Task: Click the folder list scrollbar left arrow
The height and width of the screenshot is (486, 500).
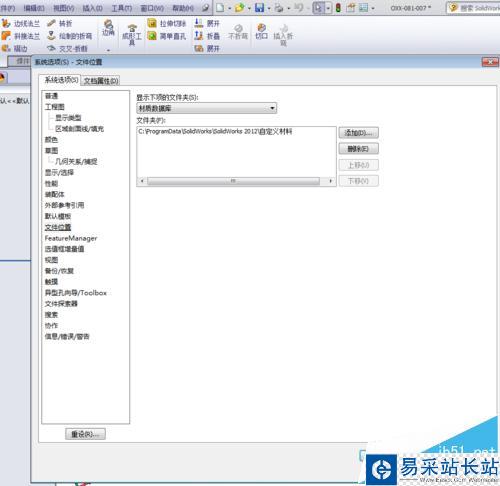Action: click(x=142, y=181)
